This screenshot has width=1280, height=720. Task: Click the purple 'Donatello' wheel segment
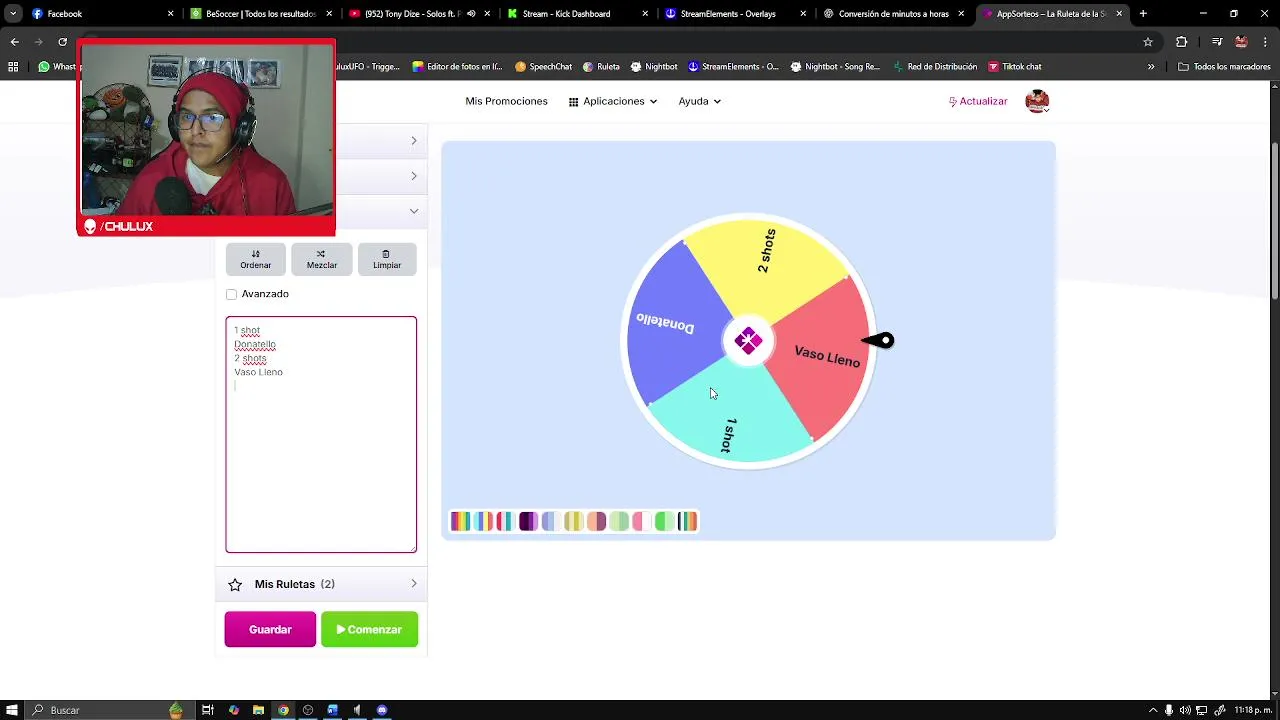[x=672, y=325]
